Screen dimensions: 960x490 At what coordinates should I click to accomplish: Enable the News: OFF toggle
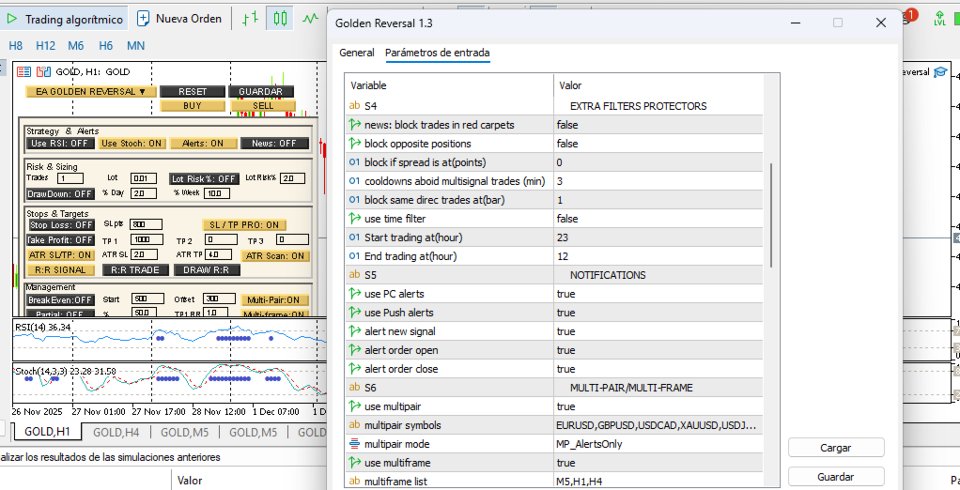pyautogui.click(x=275, y=143)
